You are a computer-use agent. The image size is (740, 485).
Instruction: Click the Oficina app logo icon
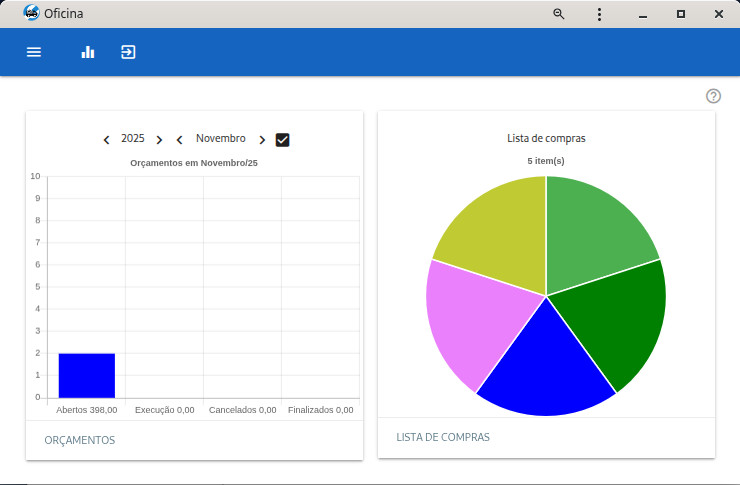coord(30,14)
